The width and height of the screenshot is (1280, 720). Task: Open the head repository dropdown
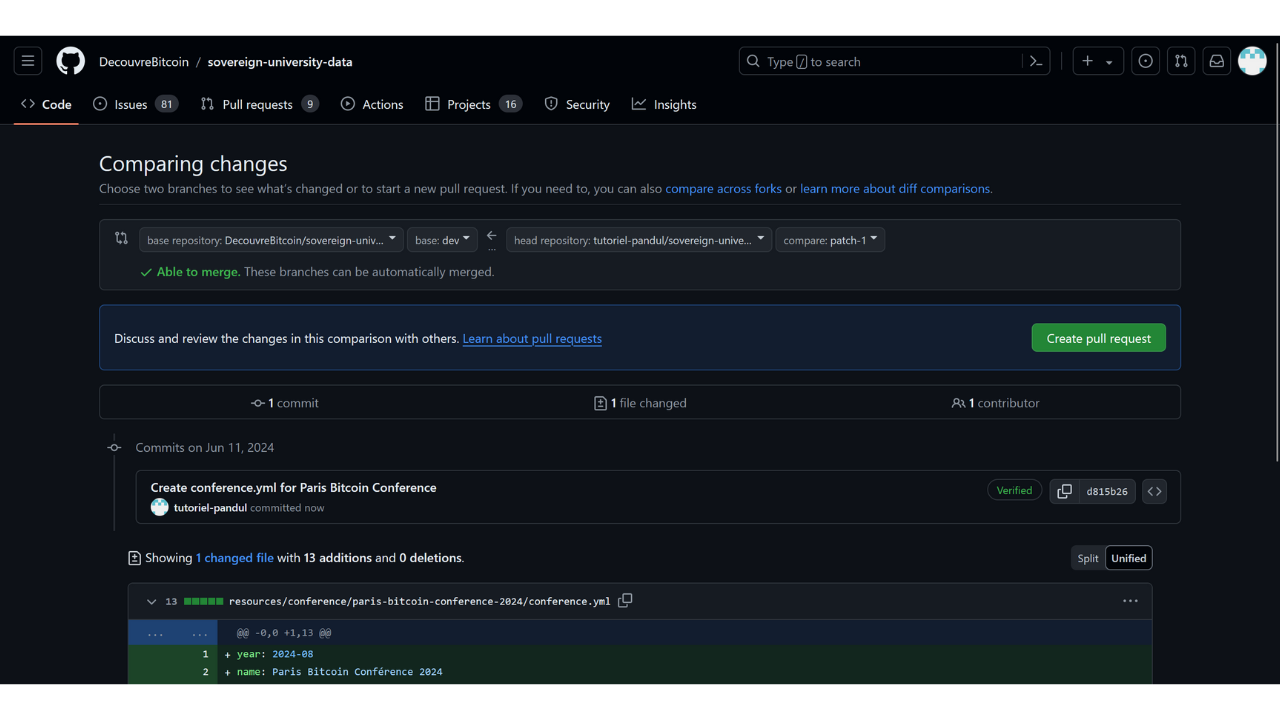coord(639,240)
